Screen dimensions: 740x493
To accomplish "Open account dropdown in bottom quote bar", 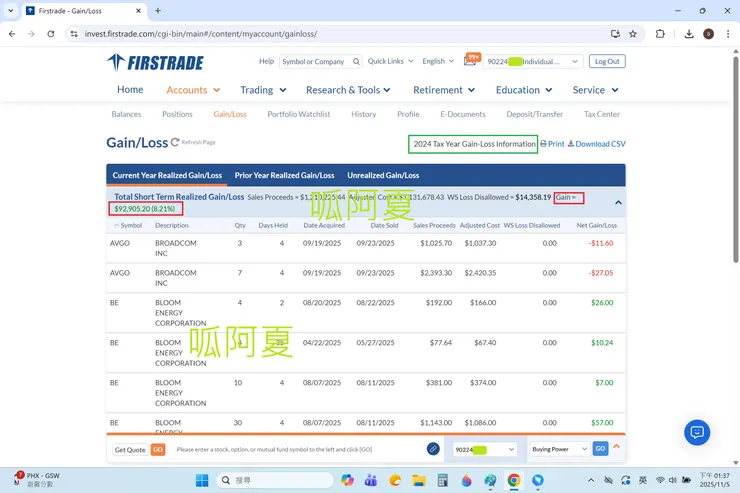I will point(485,450).
